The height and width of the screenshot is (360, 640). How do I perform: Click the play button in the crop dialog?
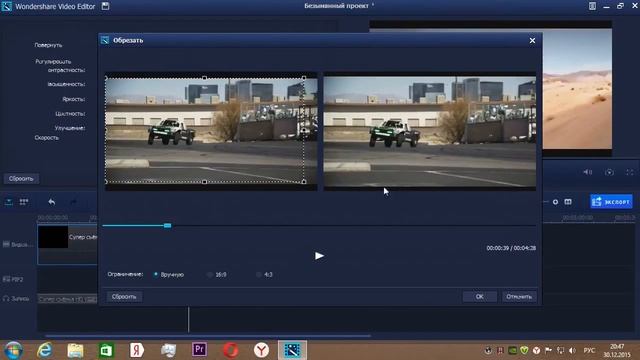coord(319,256)
